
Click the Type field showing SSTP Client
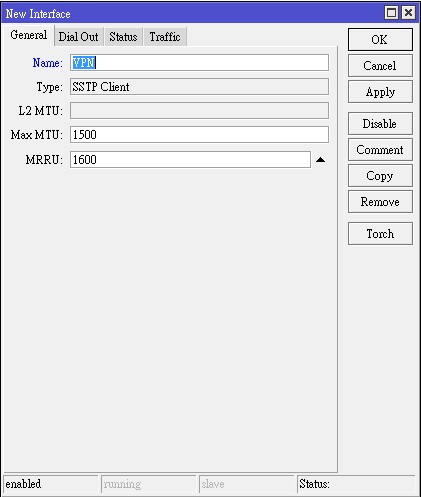(x=199, y=87)
